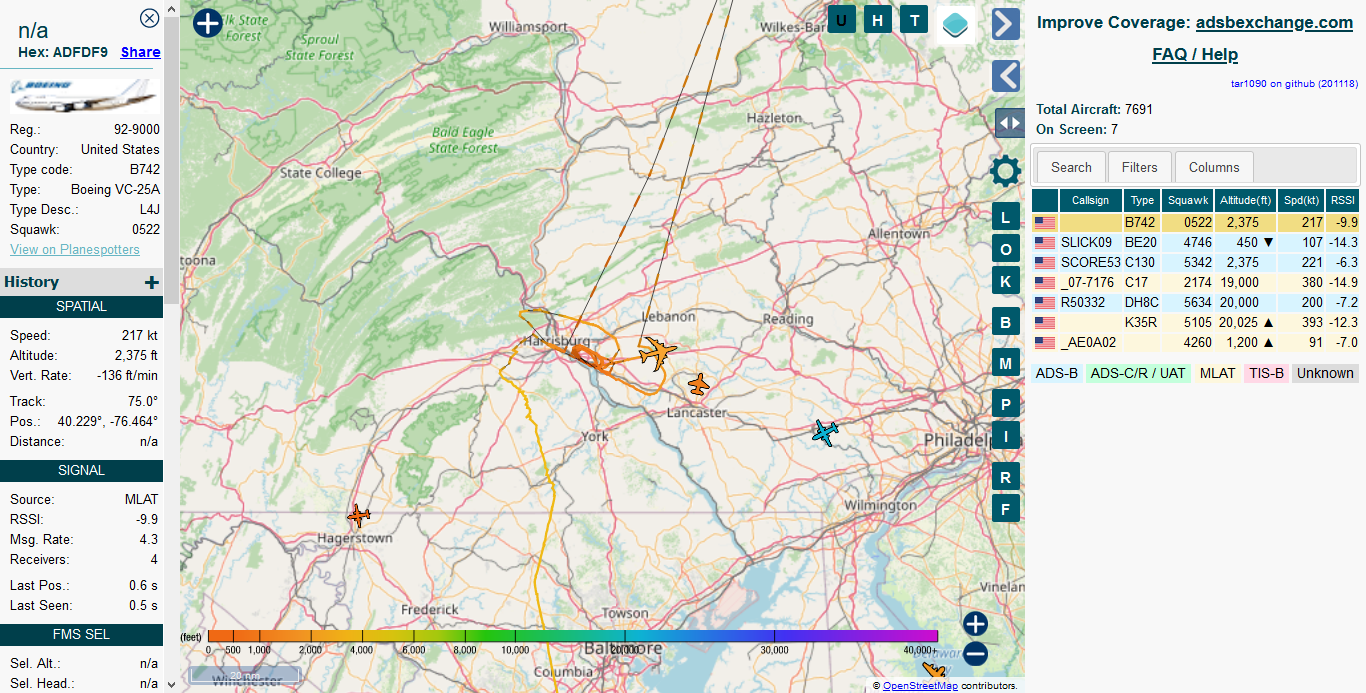Click the large plus button at map top-left
Image resolution: width=1366 pixels, height=693 pixels.
tap(207, 23)
